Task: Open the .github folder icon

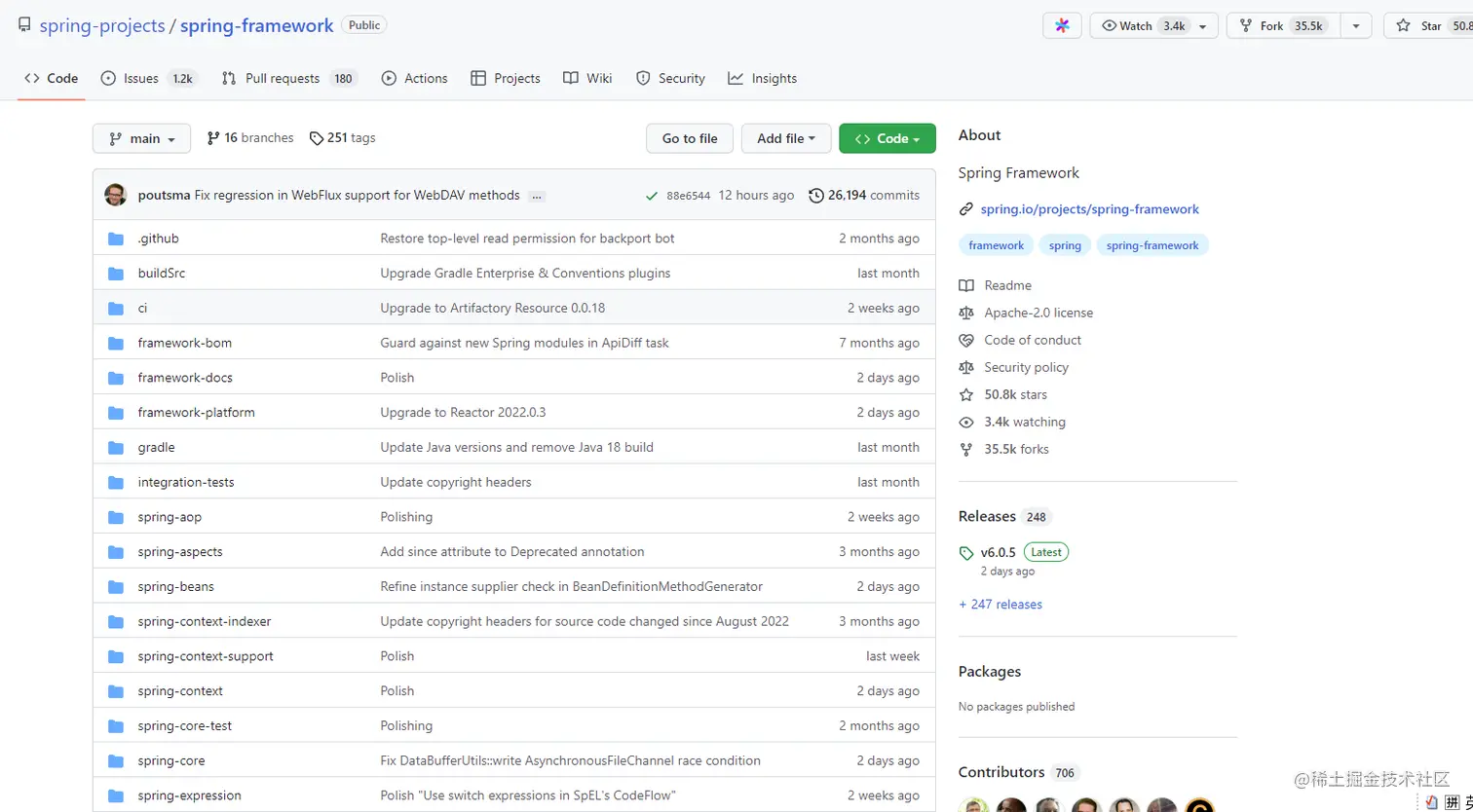Action: pyautogui.click(x=116, y=239)
